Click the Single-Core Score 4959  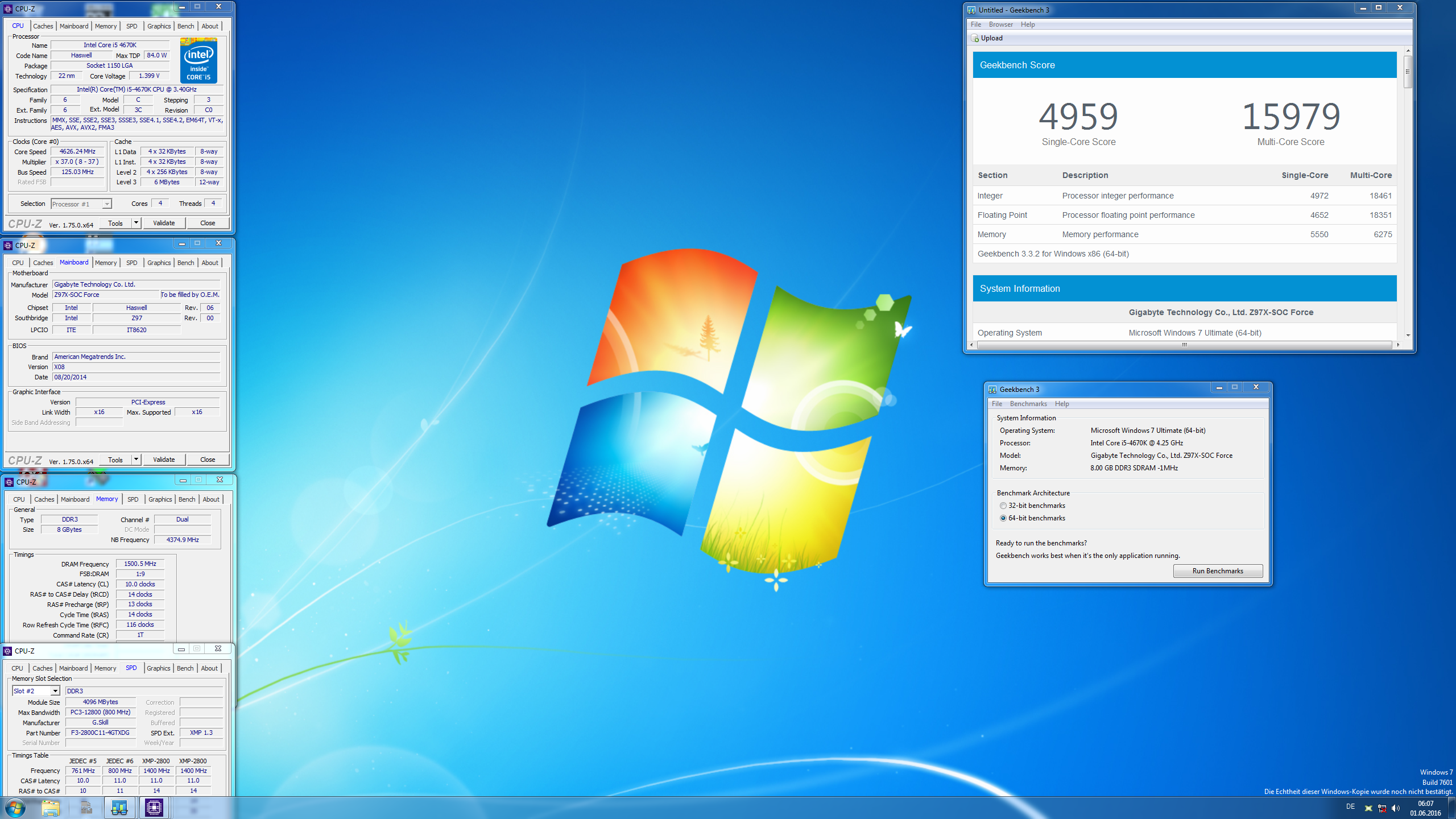[1078, 117]
